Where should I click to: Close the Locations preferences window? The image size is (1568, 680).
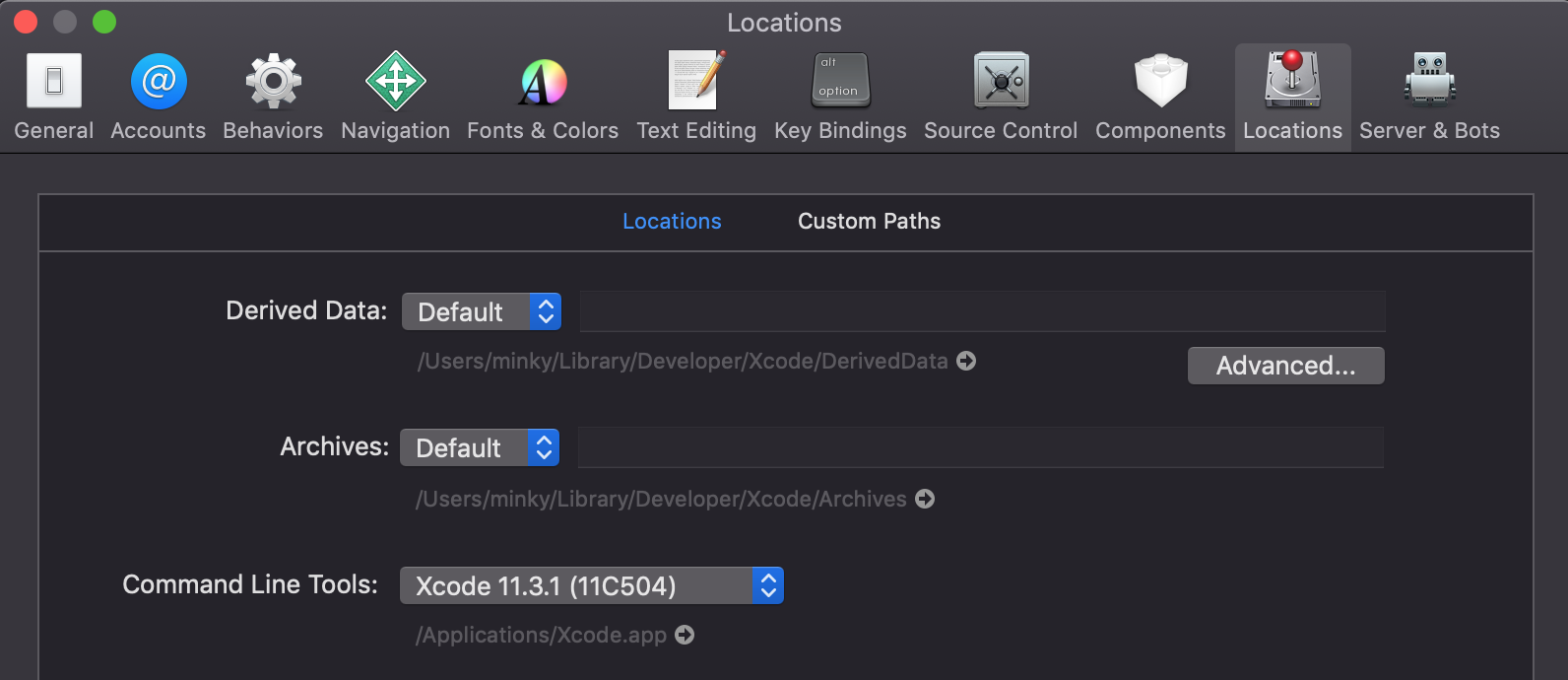26,22
